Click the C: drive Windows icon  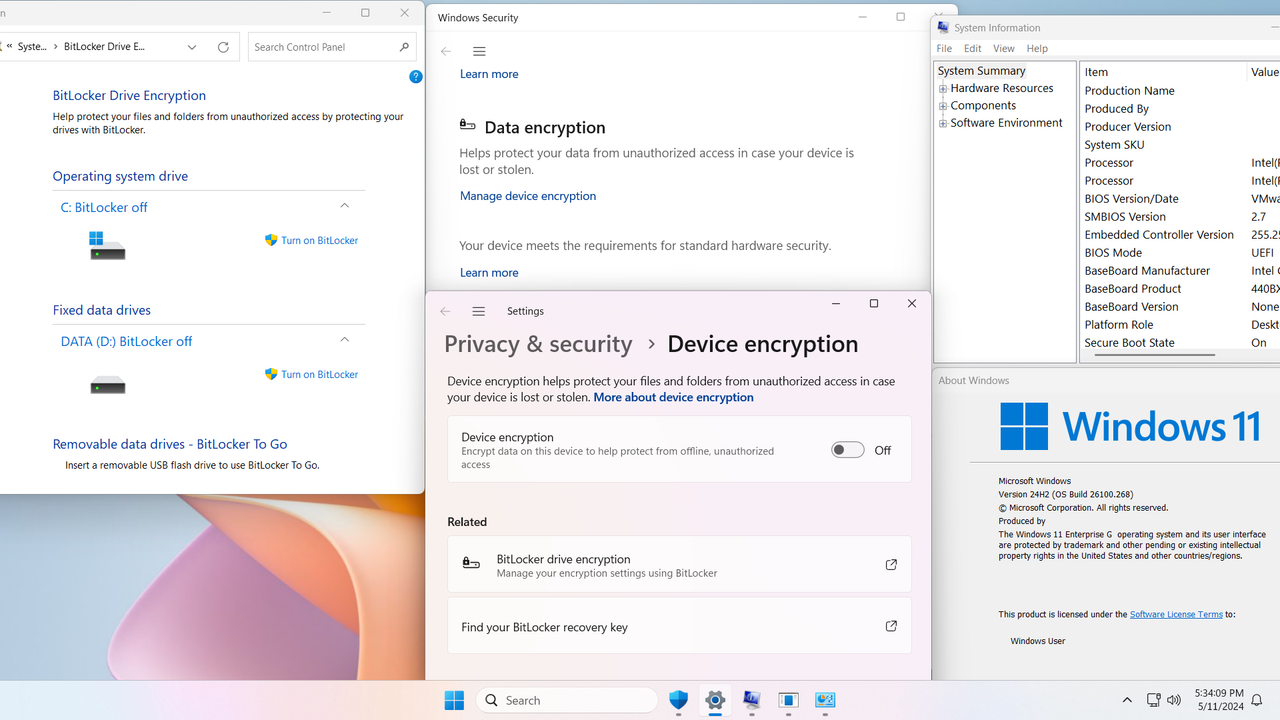tap(107, 245)
